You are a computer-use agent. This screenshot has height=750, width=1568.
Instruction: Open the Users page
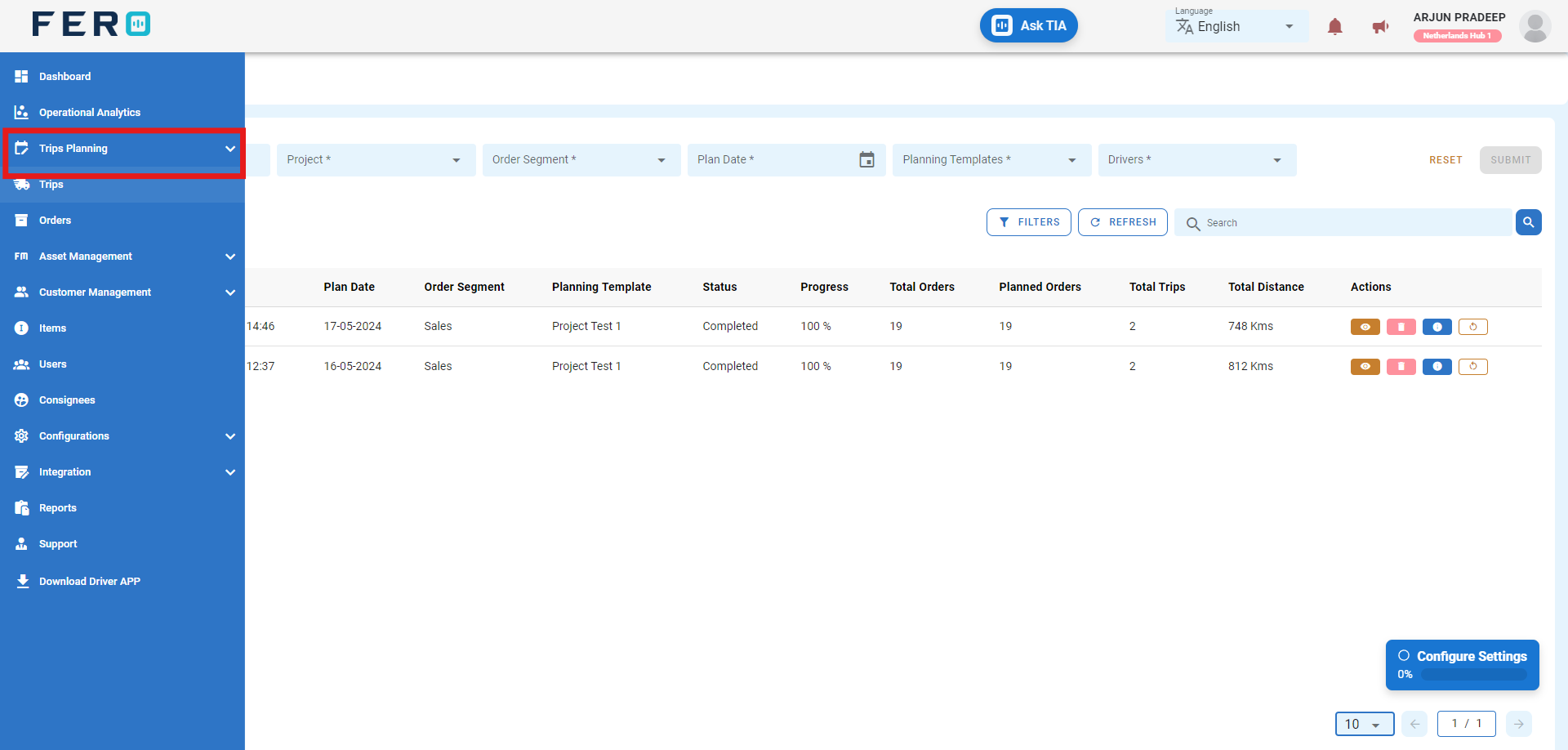click(x=122, y=364)
